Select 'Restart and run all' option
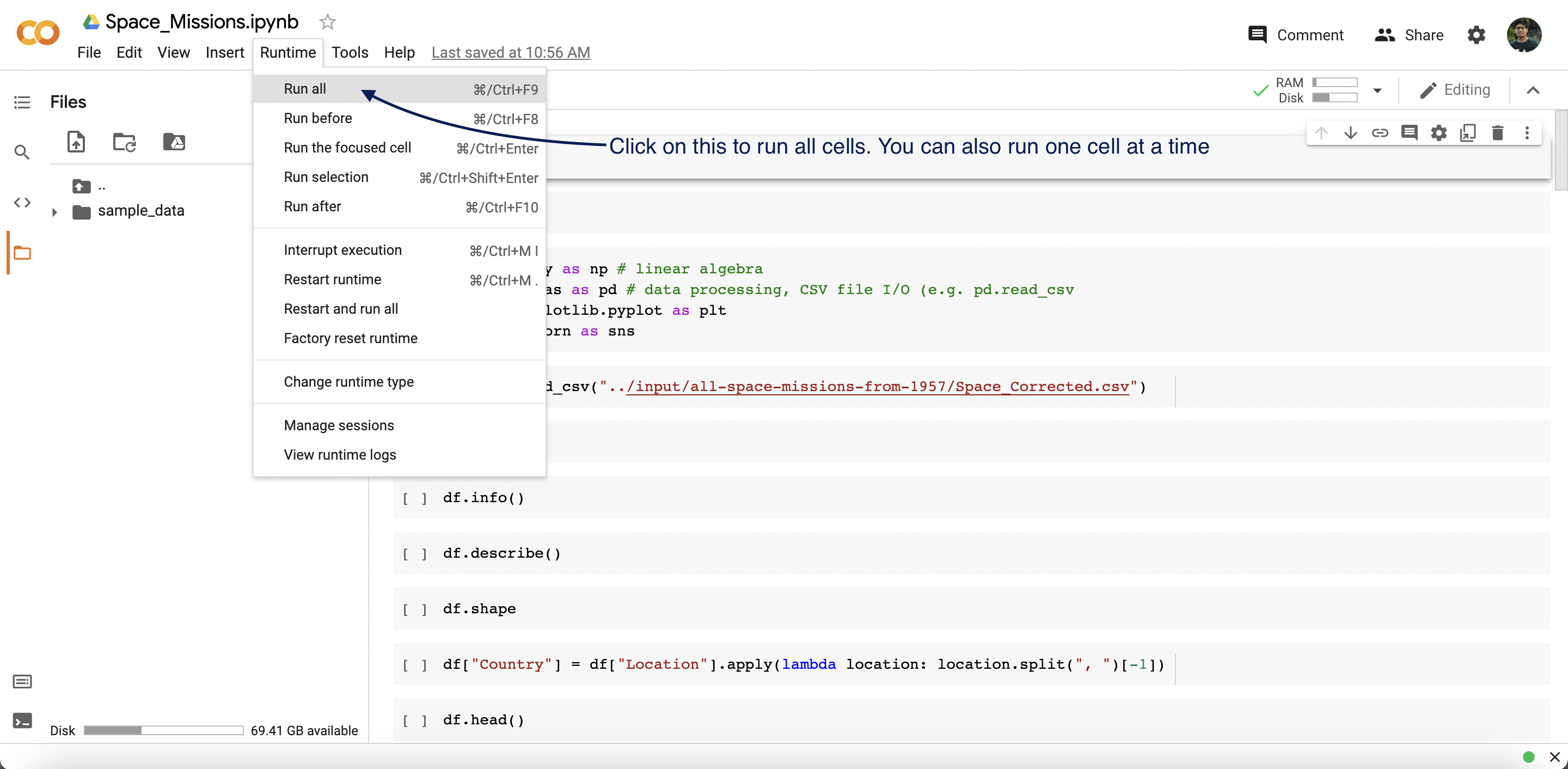The height and width of the screenshot is (769, 1568). (x=341, y=308)
